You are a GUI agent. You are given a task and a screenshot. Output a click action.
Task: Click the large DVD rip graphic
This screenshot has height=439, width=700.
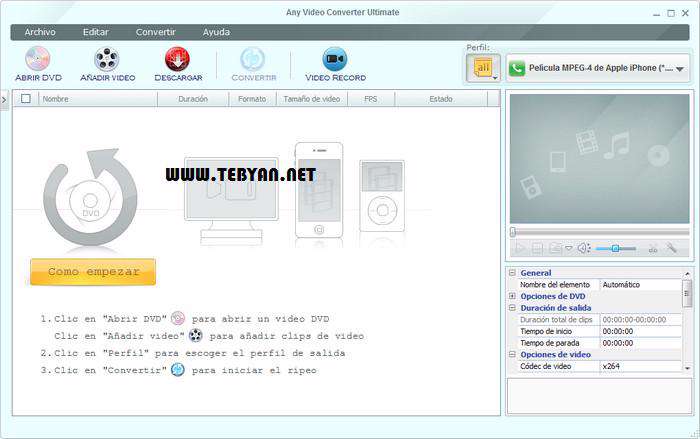click(90, 197)
